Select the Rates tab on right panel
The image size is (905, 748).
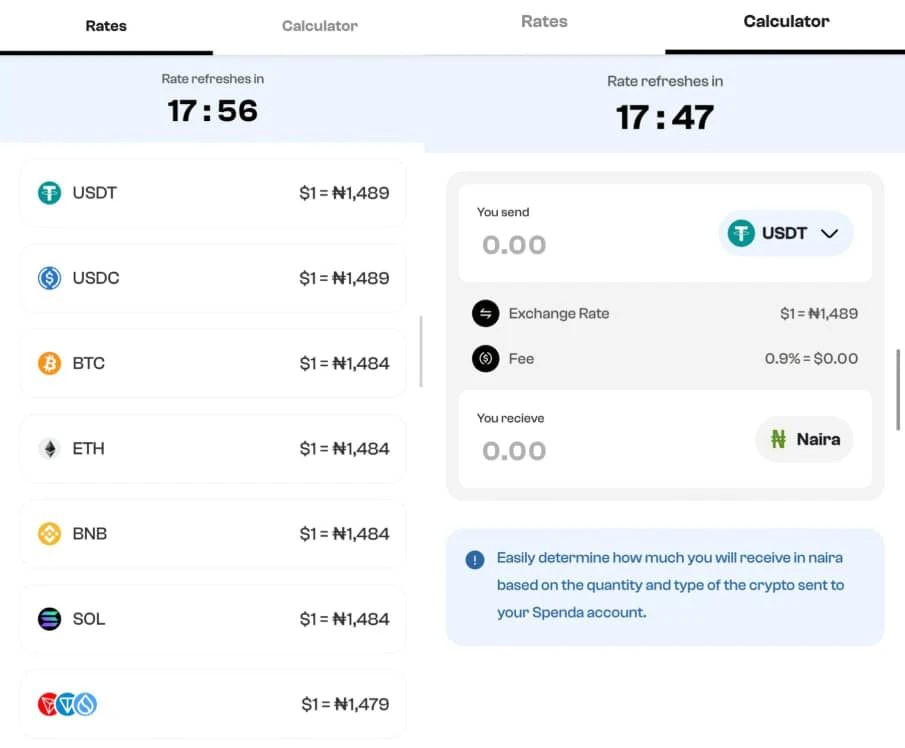544,21
